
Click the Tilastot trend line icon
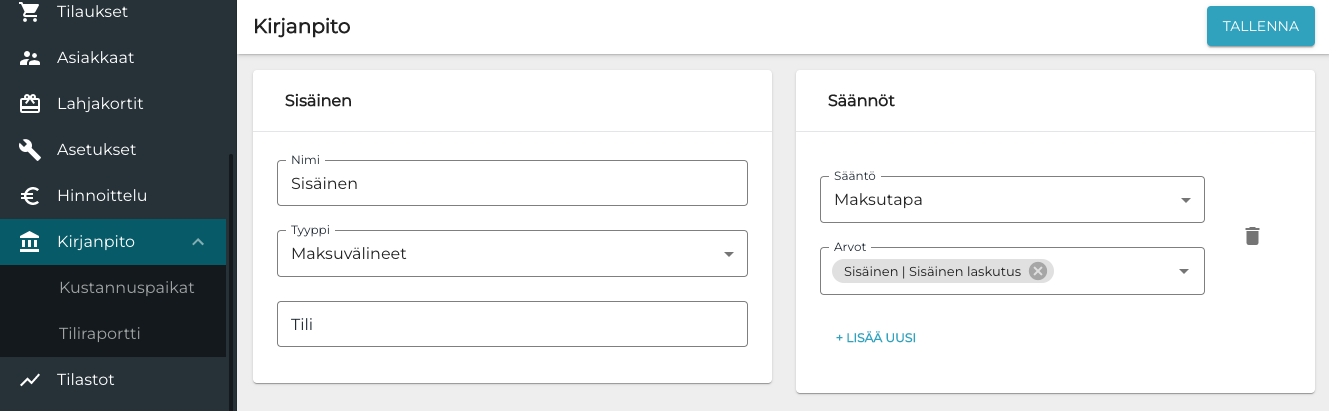30,380
